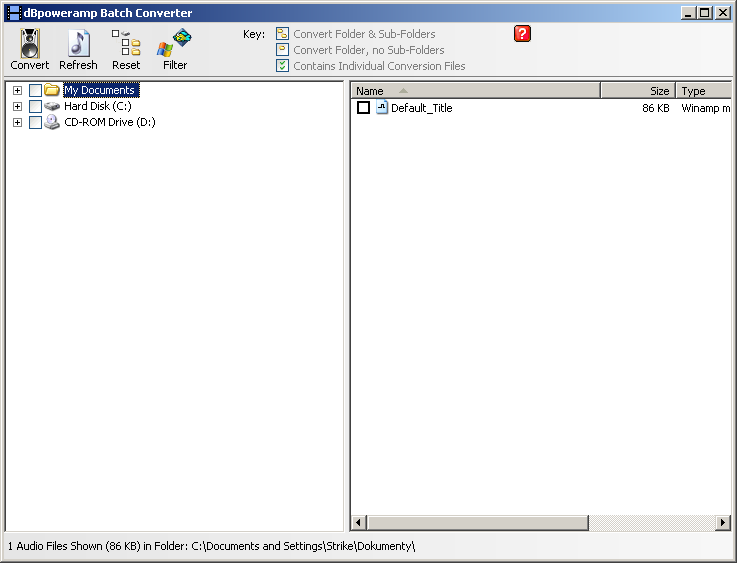Click the Convert speaker icon

pos(30,43)
